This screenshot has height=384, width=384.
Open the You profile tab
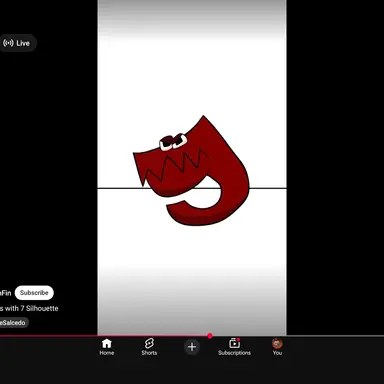click(x=277, y=347)
